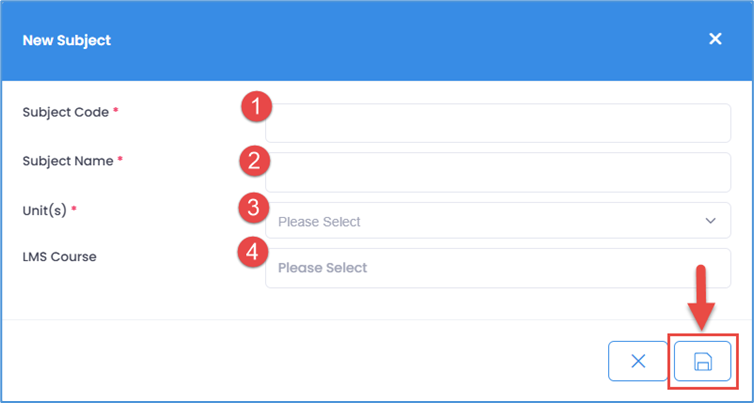754x403 pixels.
Task: Select the red badge numbered 3
Action: pyautogui.click(x=257, y=207)
